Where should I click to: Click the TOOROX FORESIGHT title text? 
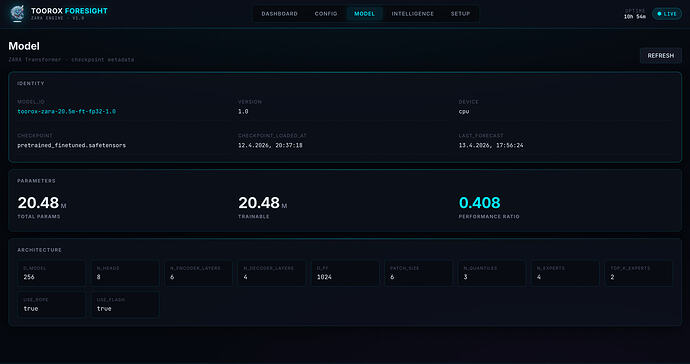click(69, 11)
